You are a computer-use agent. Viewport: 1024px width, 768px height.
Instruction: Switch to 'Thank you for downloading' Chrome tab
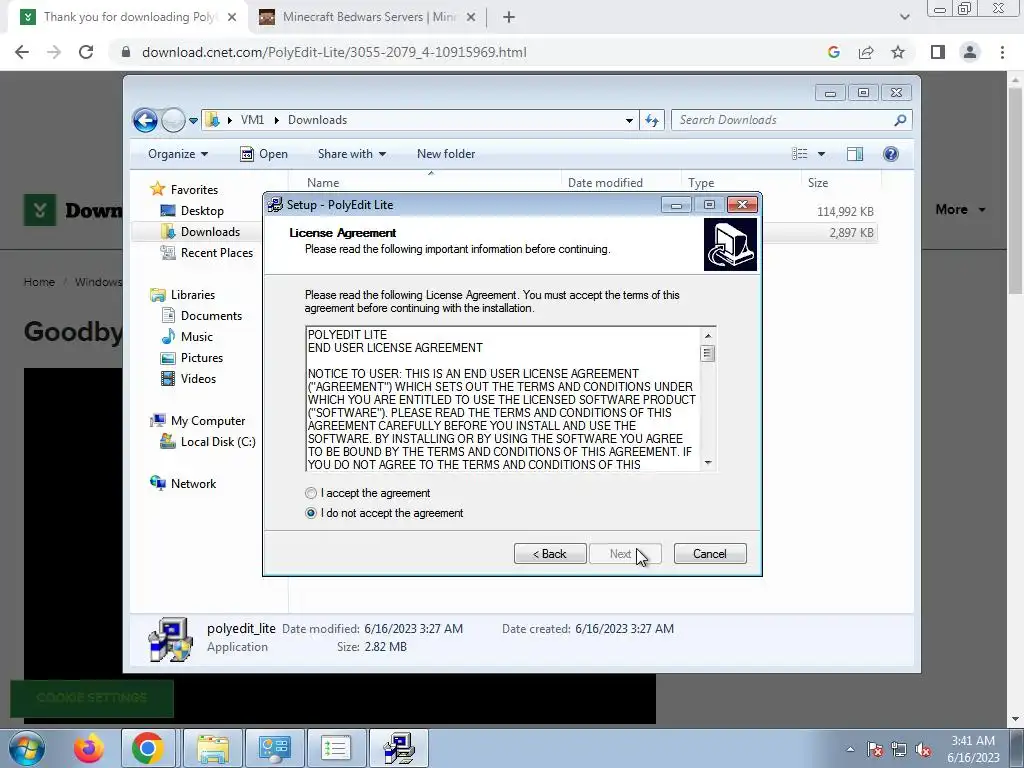click(x=129, y=17)
